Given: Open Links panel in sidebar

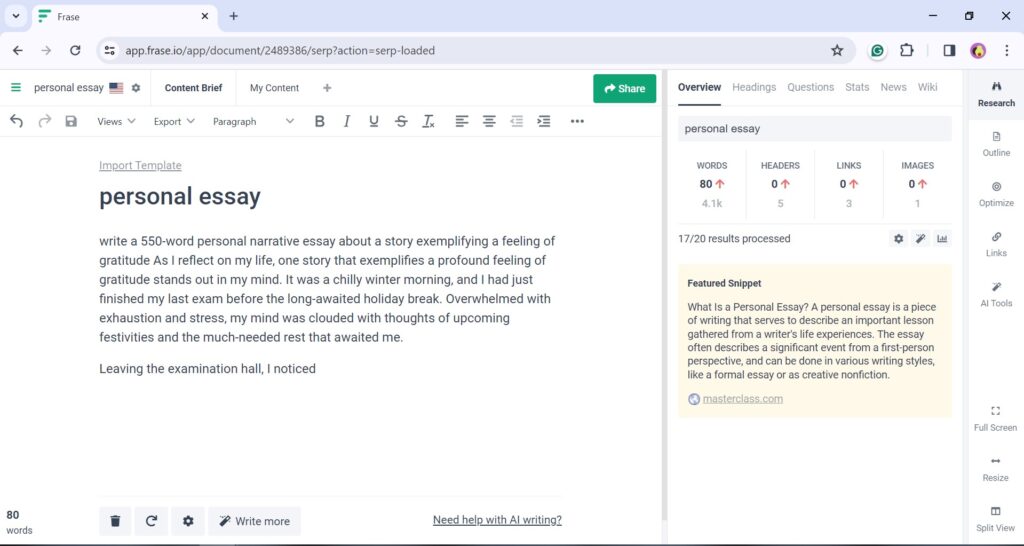Looking at the screenshot, I should point(996,245).
